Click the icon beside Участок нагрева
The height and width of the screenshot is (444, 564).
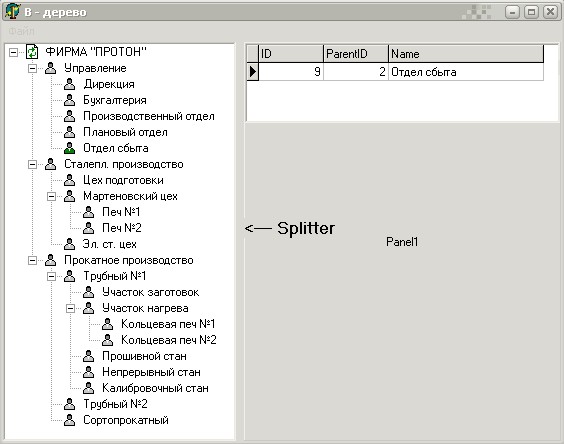pos(88,308)
